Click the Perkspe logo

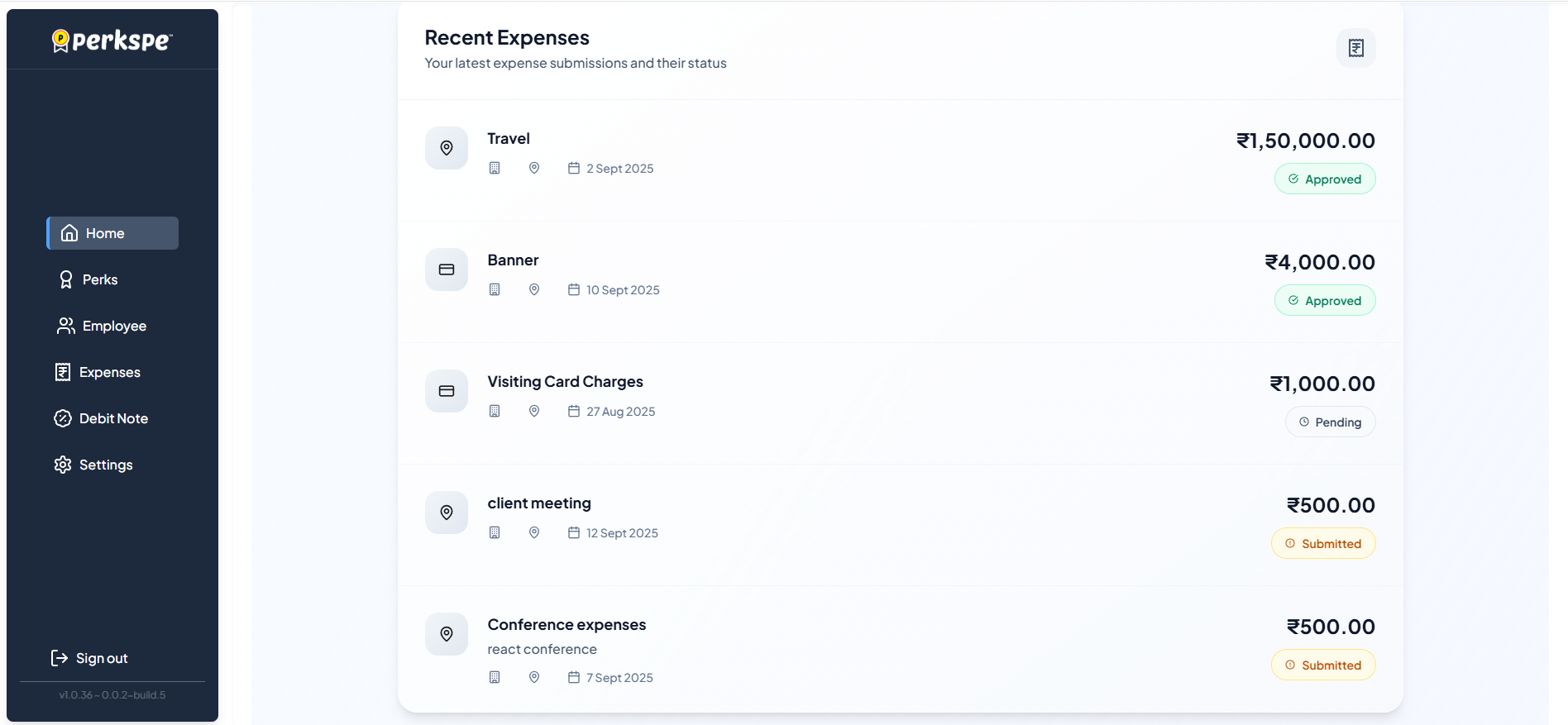pyautogui.click(x=112, y=41)
